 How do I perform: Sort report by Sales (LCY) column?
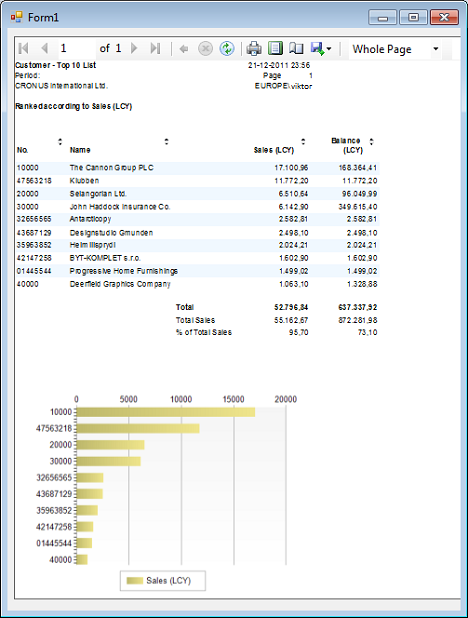tap(303, 141)
